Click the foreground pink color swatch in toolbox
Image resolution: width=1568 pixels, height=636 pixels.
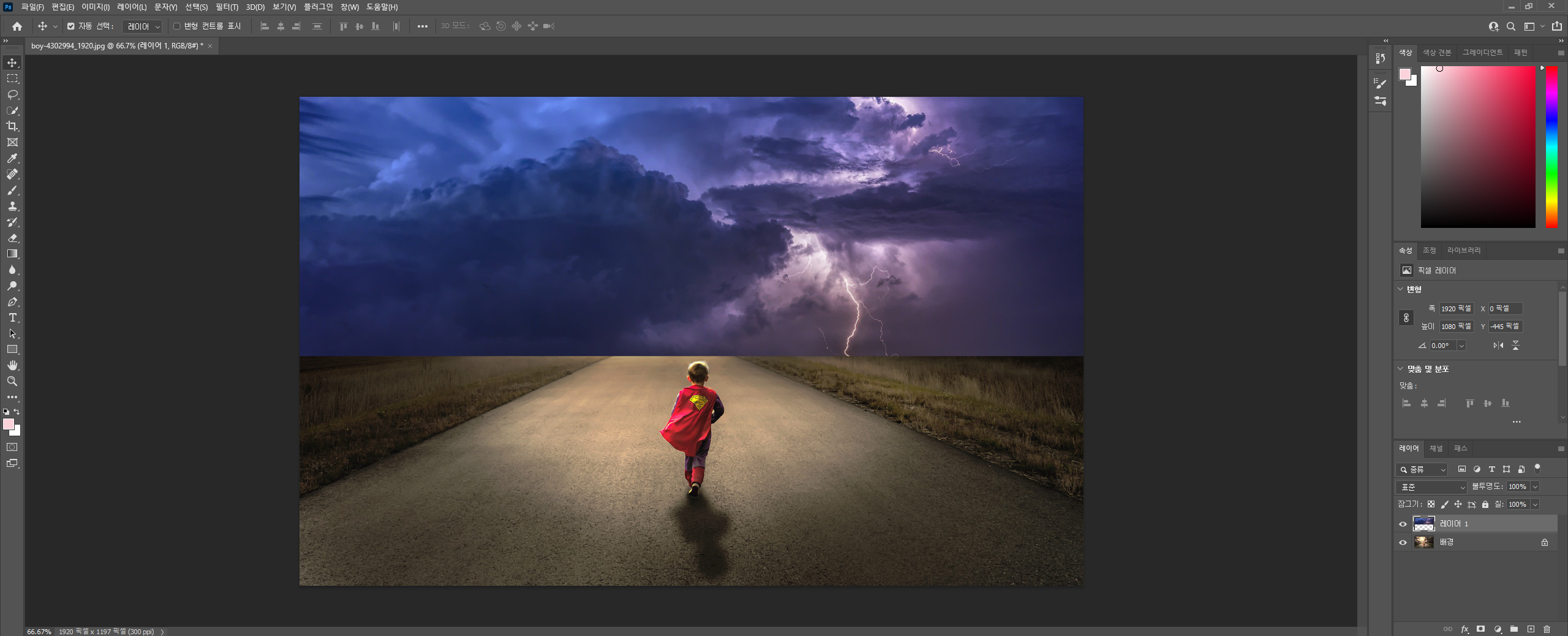(9, 424)
